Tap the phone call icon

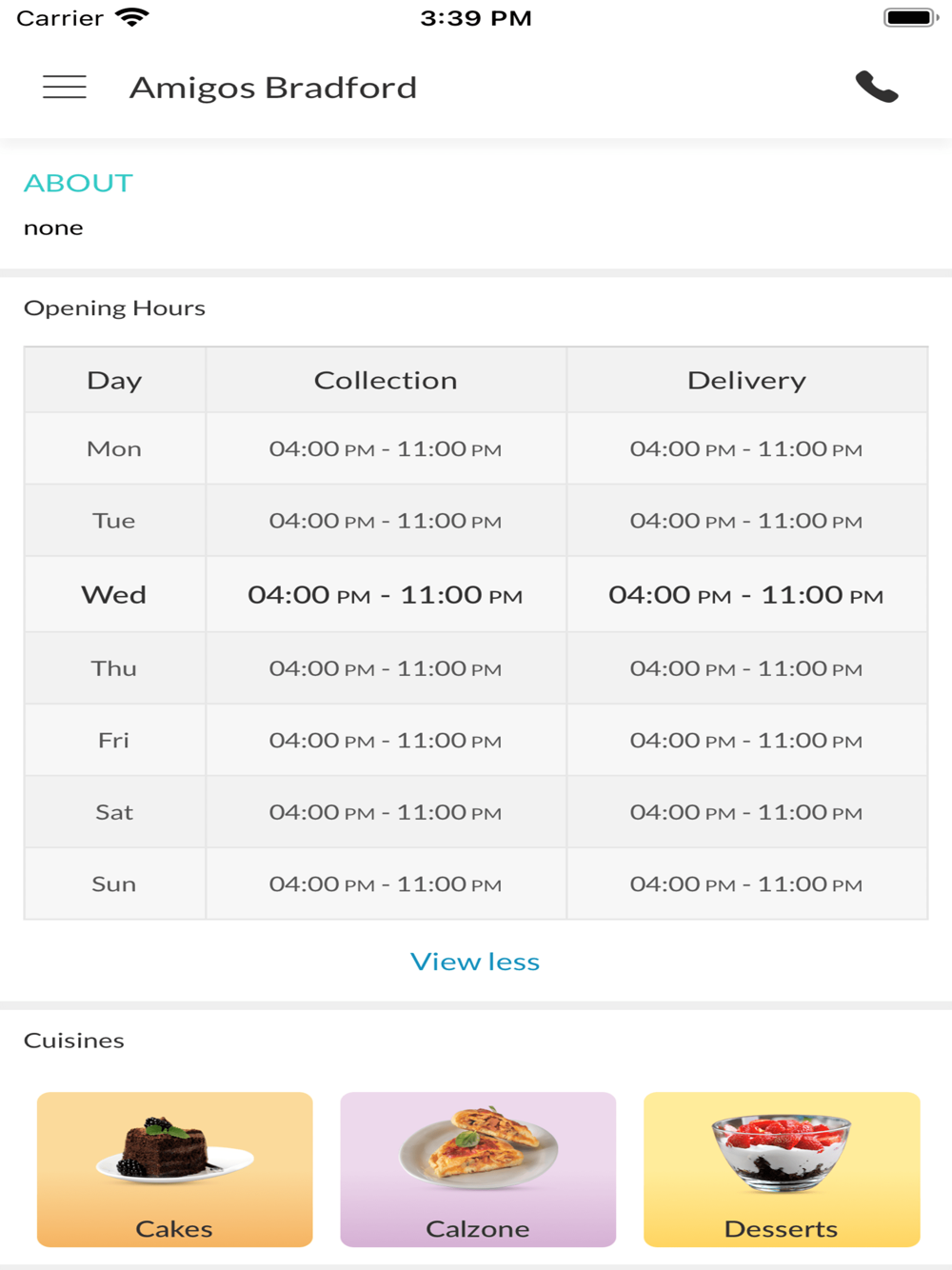coord(877,87)
